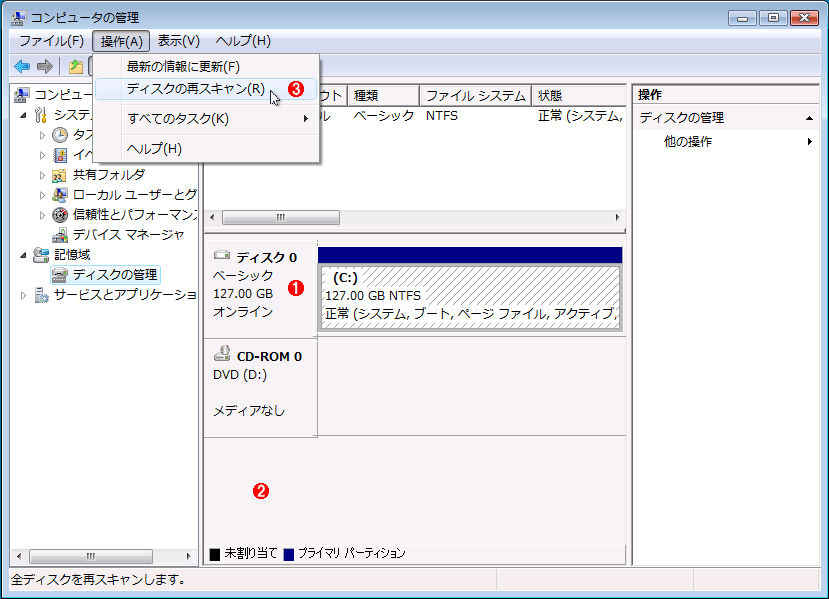Click the tree pane scroll left arrow

click(19, 556)
